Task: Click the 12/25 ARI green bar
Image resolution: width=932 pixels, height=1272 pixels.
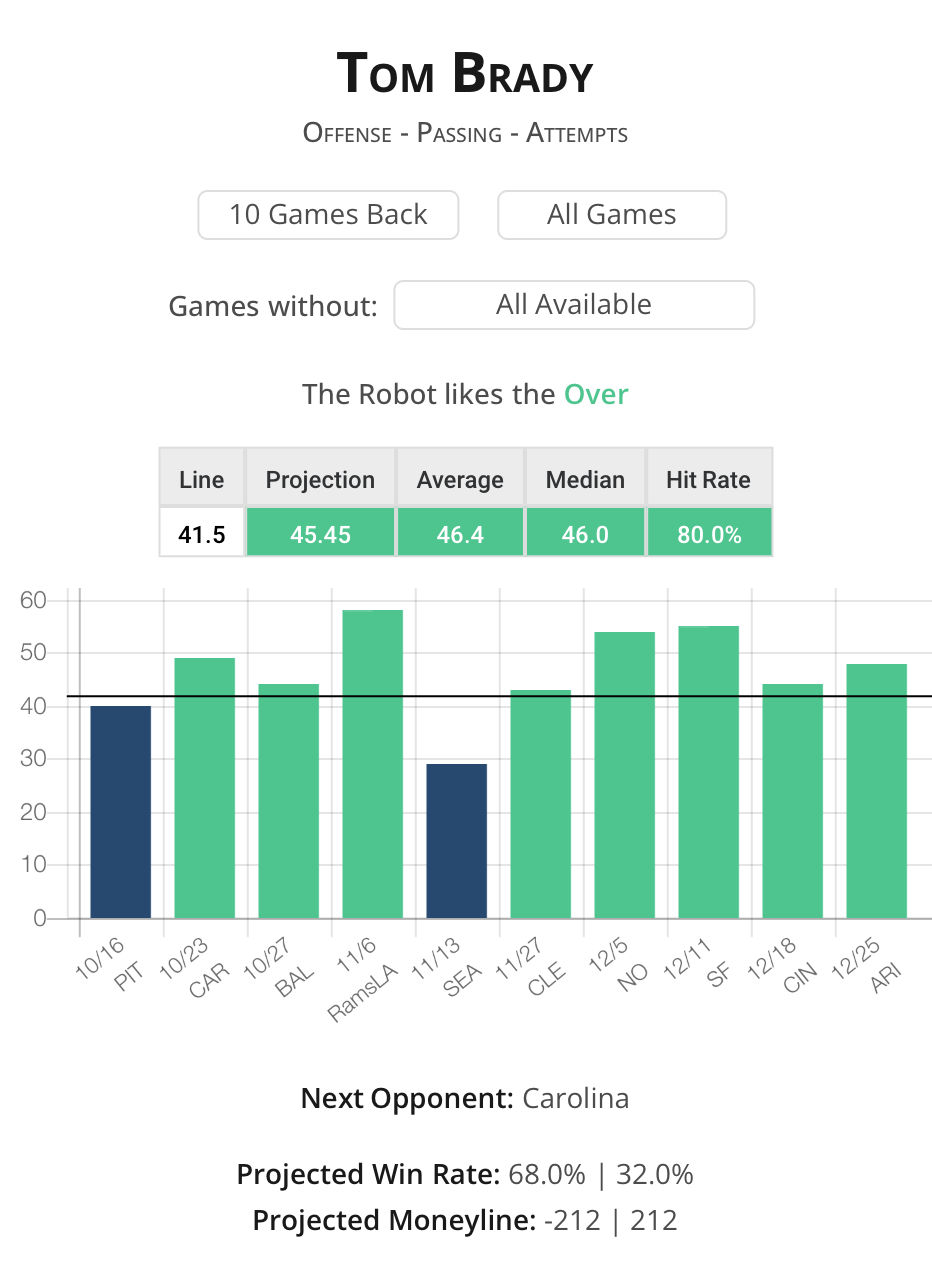Action: 877,791
